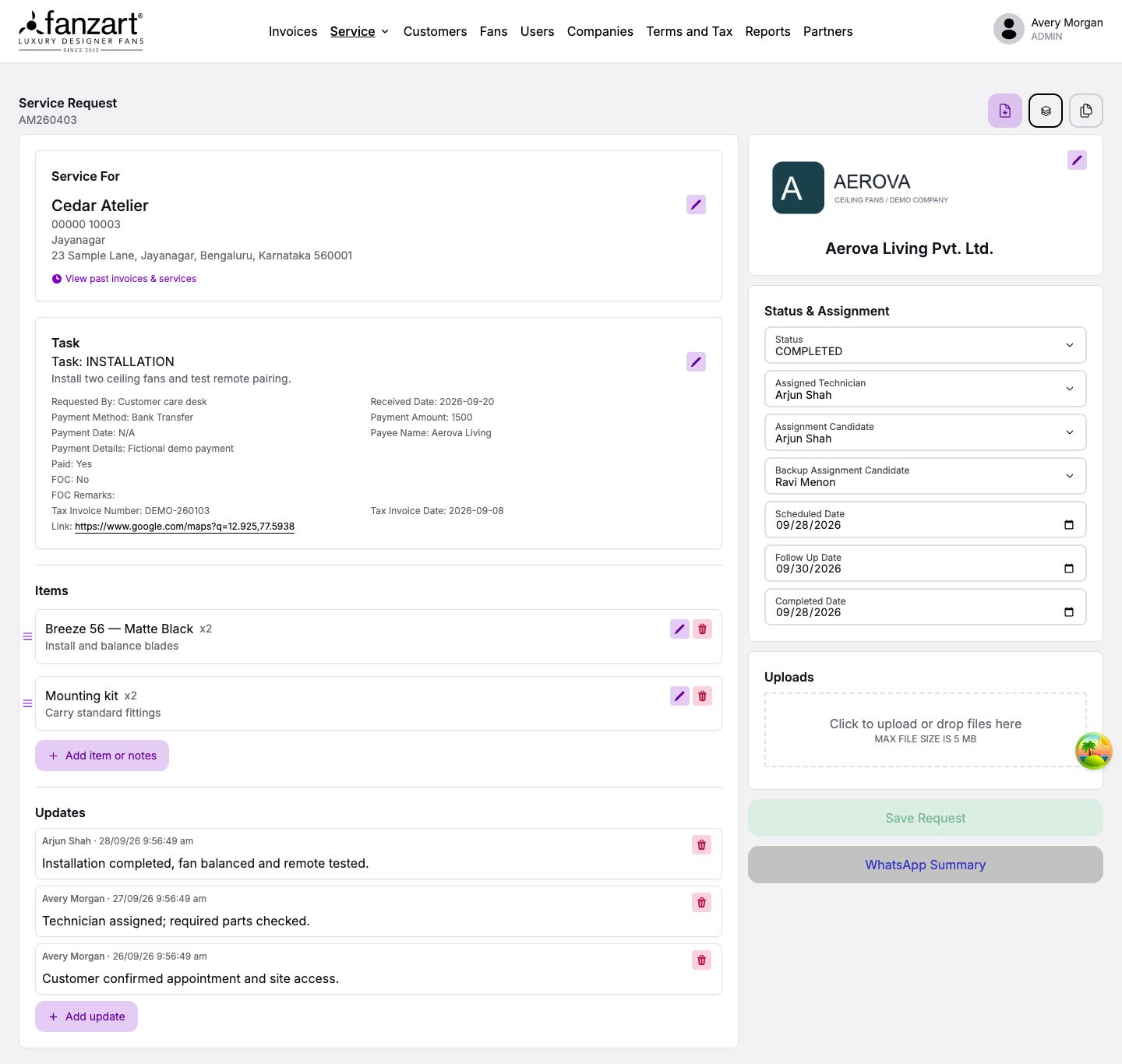Viewport: 1122px width, 1064px height.
Task: Click the Avery Morgan profile avatar
Action: [x=1008, y=29]
